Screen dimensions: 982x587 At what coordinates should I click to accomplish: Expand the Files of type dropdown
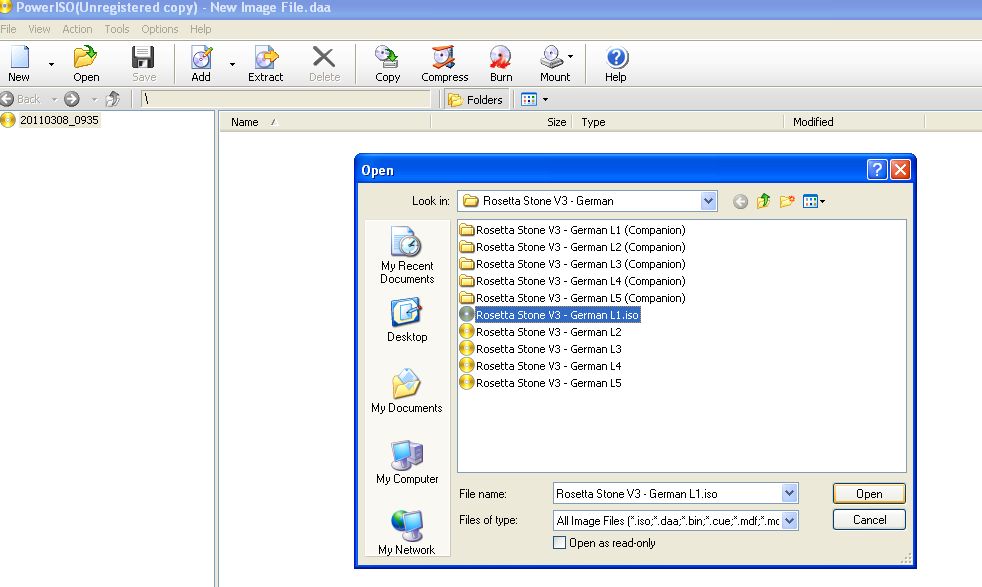coord(789,520)
